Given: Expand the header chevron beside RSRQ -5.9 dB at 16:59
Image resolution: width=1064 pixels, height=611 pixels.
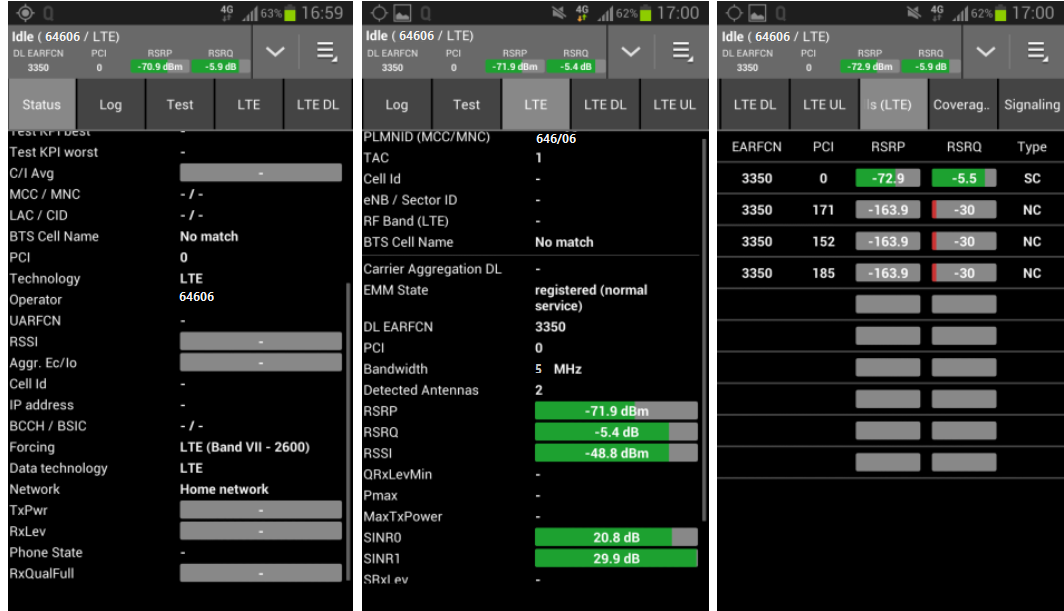Looking at the screenshot, I should point(275,52).
